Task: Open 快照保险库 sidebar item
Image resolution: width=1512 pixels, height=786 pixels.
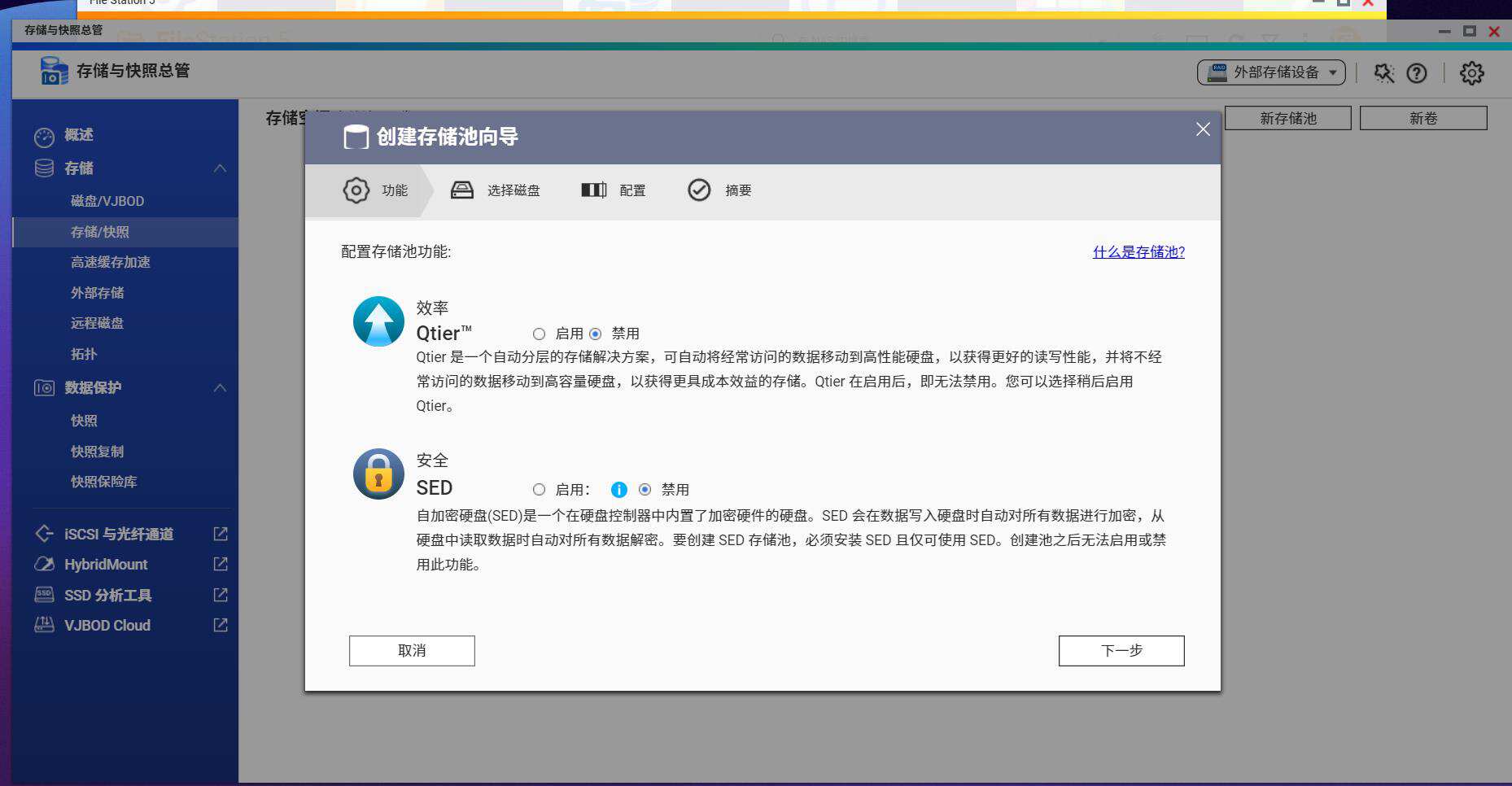Action: coord(104,482)
